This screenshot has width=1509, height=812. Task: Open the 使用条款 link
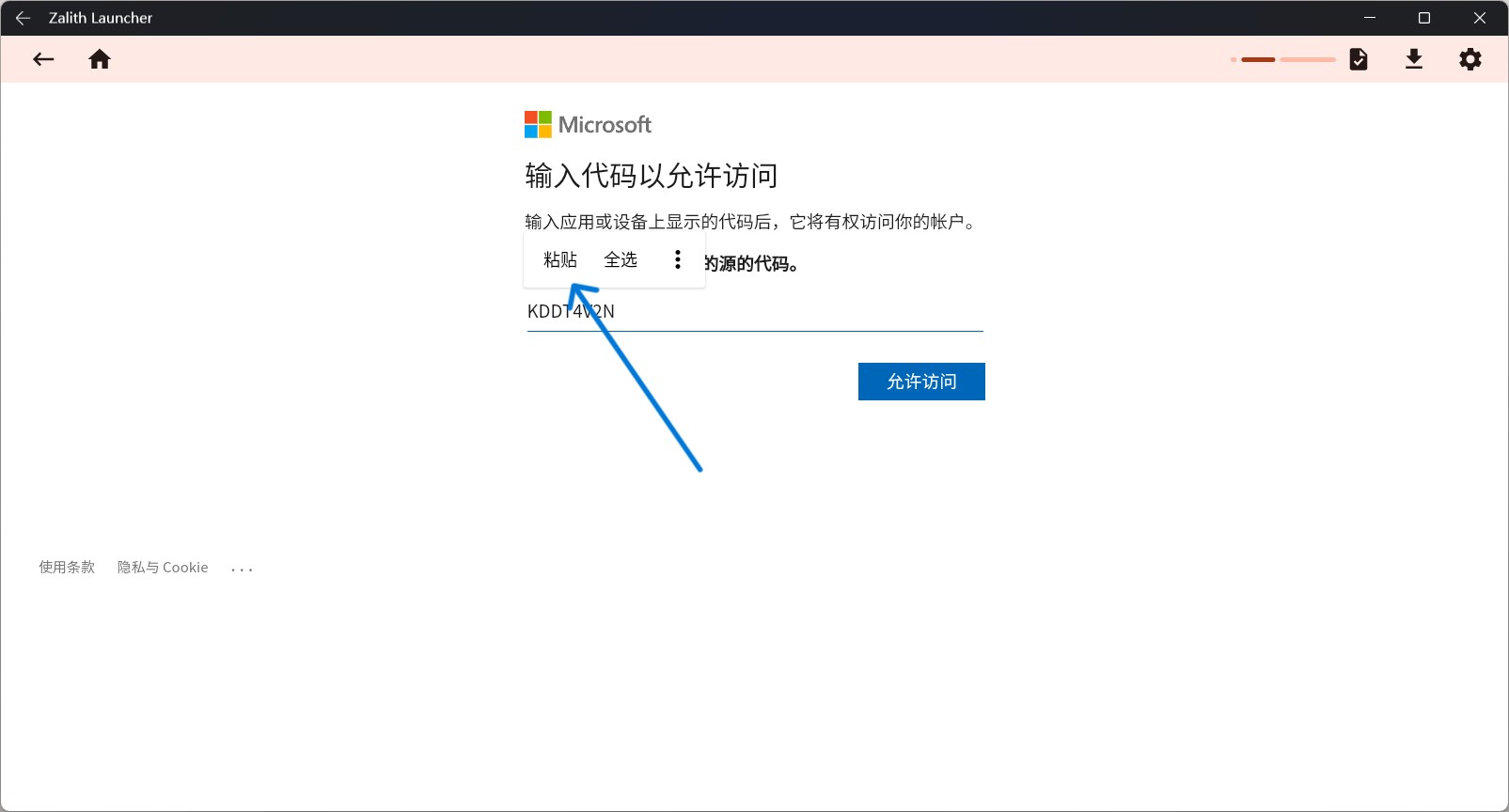tap(67, 567)
